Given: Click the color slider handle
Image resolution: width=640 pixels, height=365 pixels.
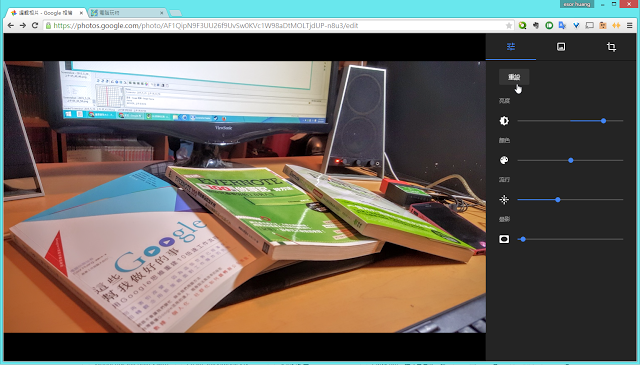Looking at the screenshot, I should coord(571,160).
